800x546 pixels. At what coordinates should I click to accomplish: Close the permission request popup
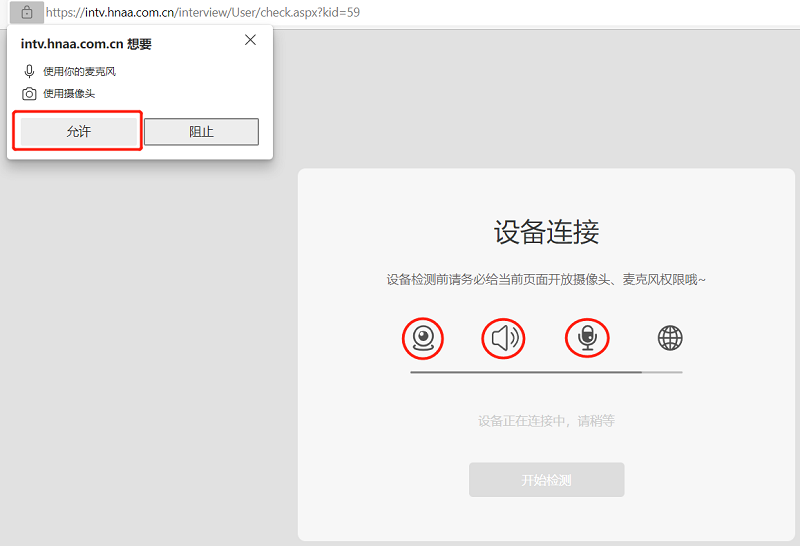(x=250, y=40)
